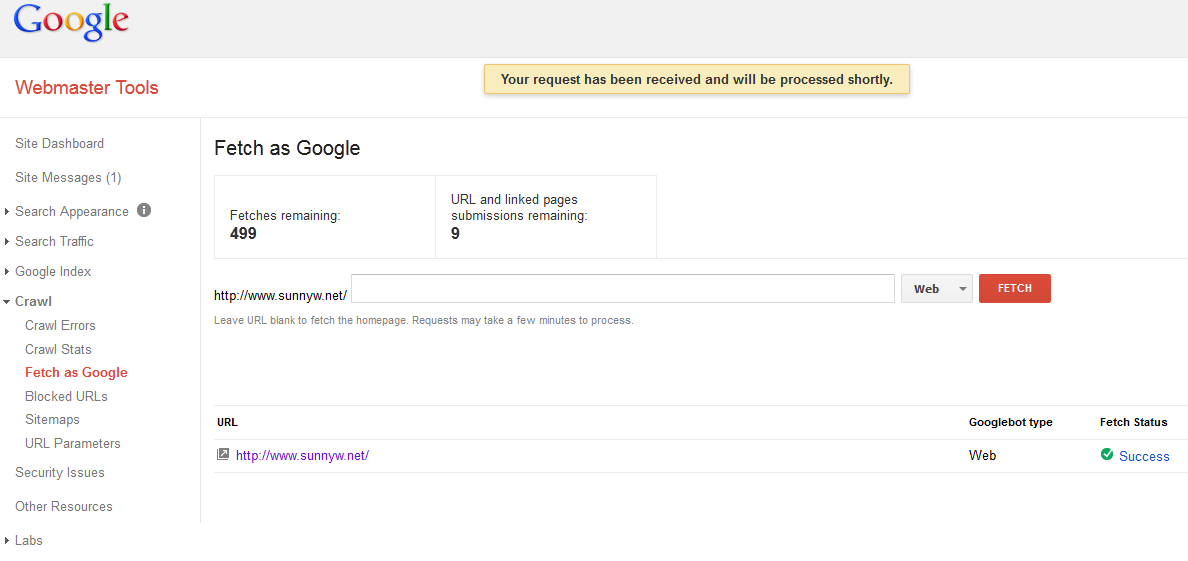Open the Web Googlebot type dropdown
This screenshot has width=1188, height=561.
point(936,288)
